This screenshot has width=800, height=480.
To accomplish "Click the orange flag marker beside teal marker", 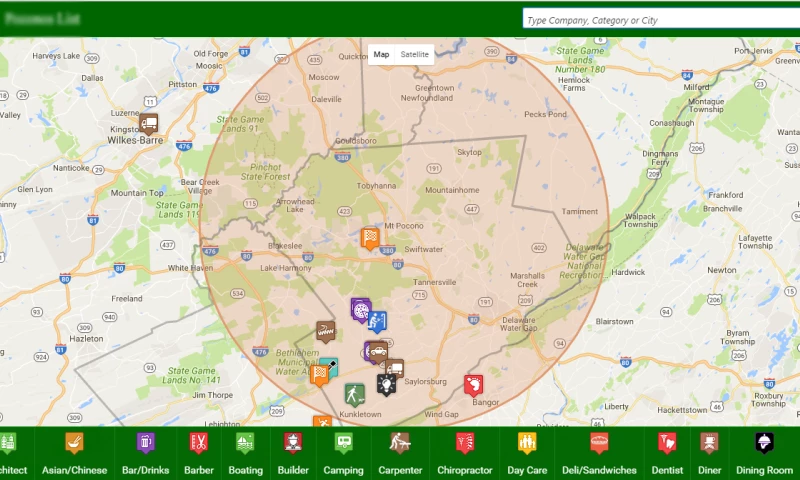I will click(x=319, y=375).
